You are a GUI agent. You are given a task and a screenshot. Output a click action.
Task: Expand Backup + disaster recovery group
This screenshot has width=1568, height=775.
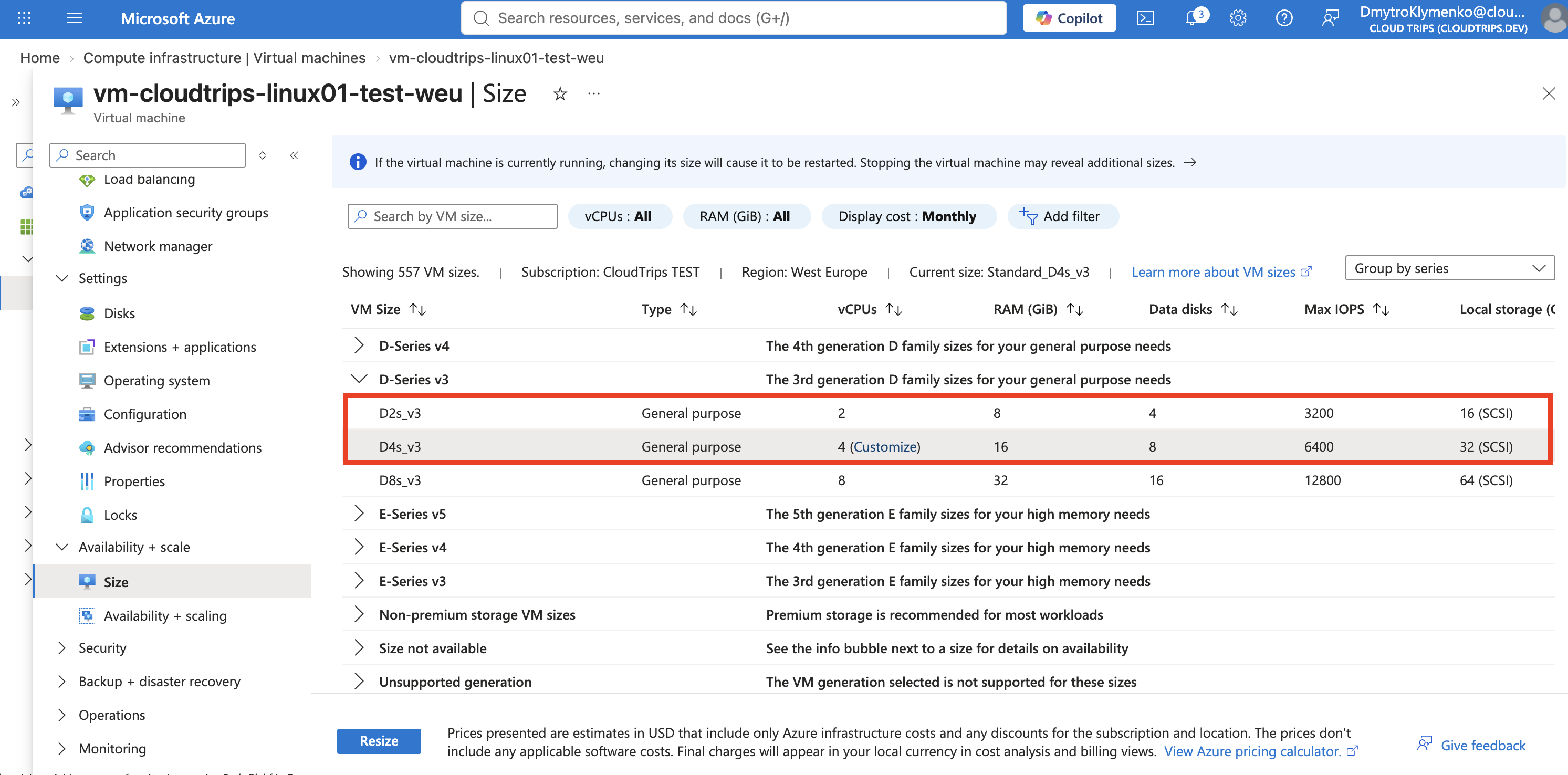(x=62, y=681)
